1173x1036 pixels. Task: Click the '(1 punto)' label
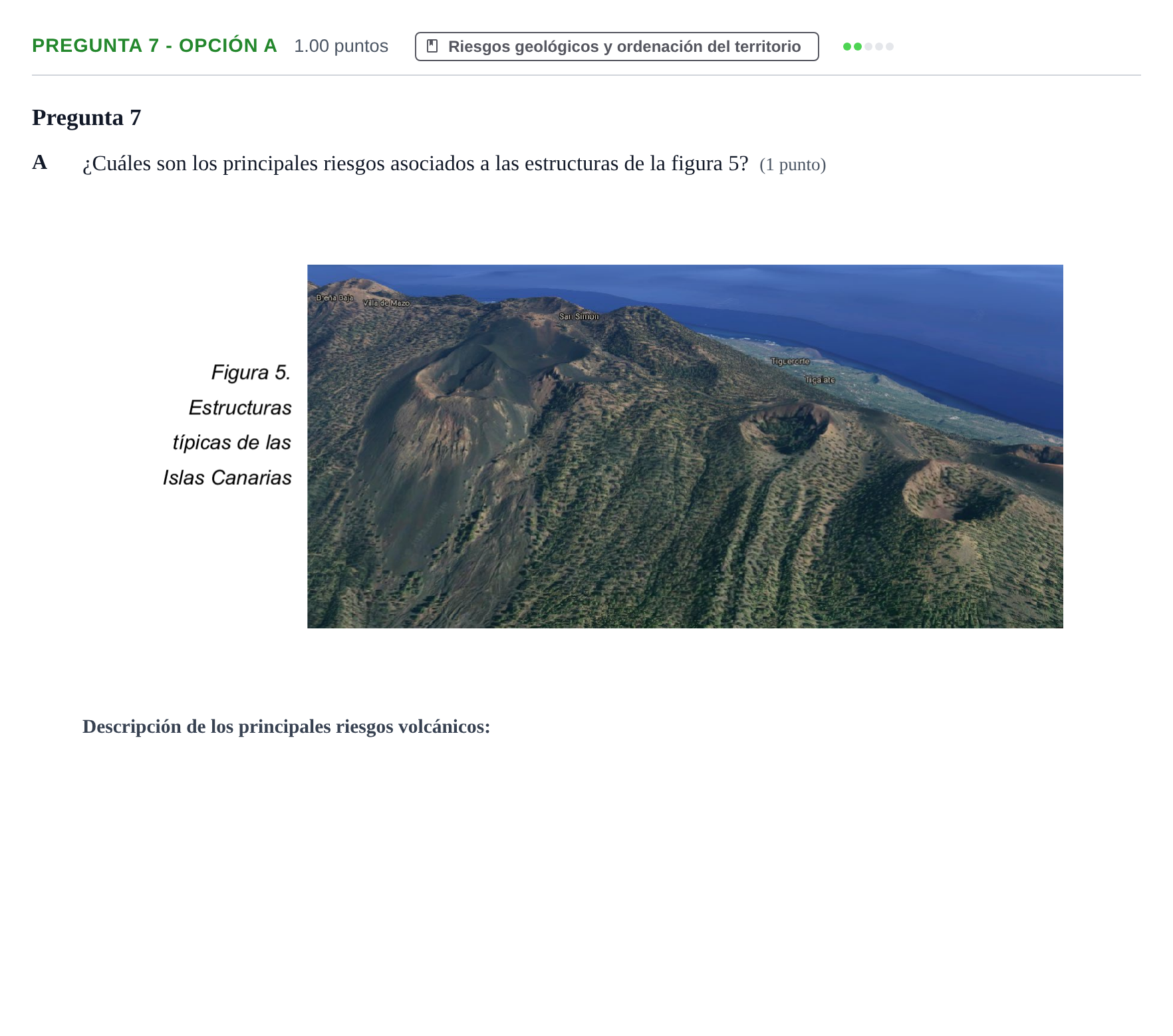coord(793,165)
